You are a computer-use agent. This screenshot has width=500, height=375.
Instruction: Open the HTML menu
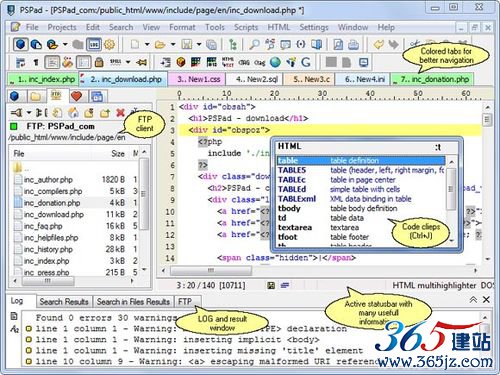coord(279,27)
